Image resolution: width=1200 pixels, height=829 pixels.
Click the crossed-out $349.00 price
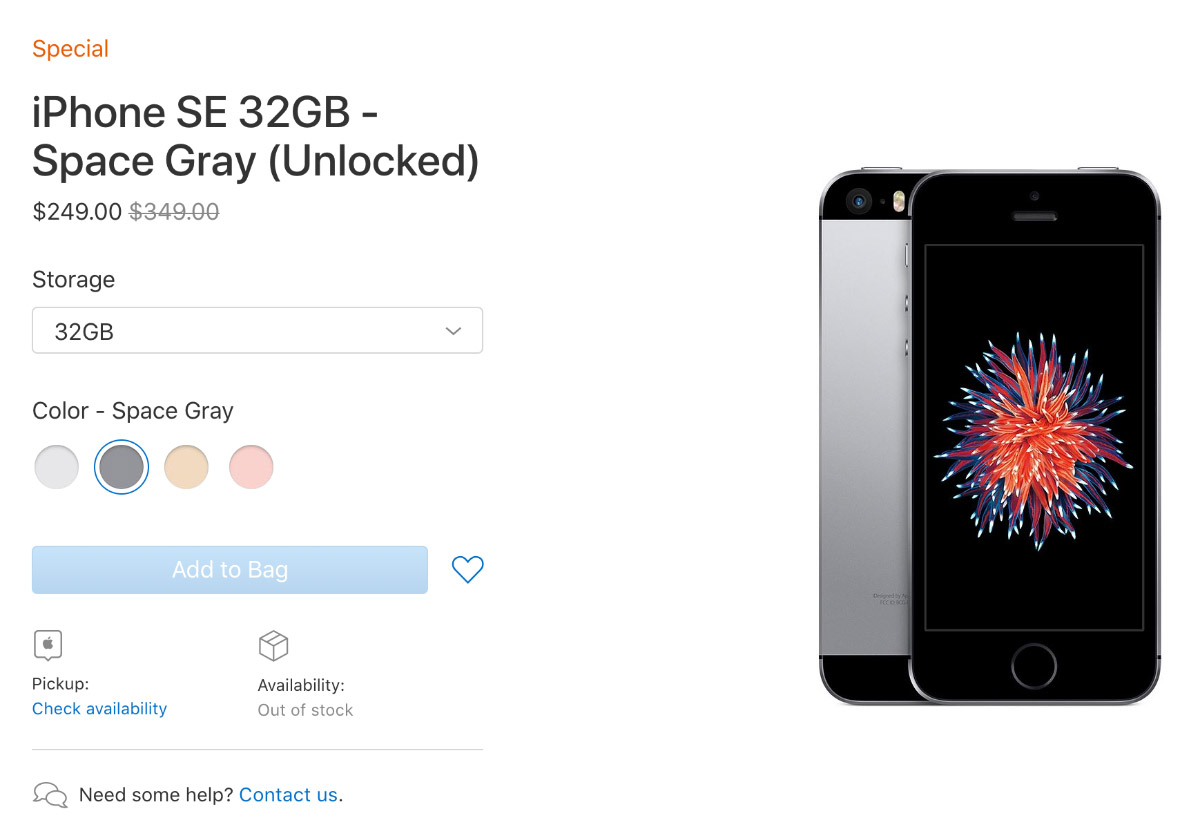[174, 212]
